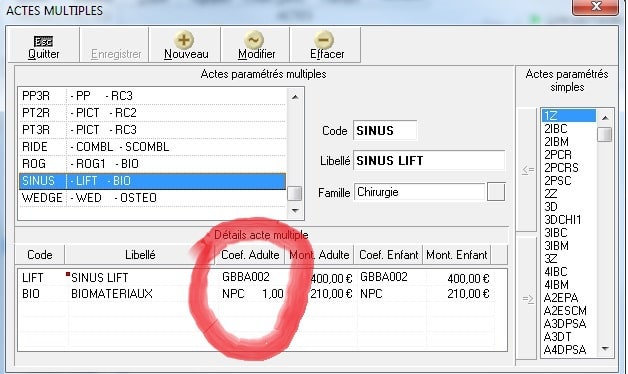628x374 pixels.
Task: Click the greyed Enregistrer button
Action: point(115,45)
